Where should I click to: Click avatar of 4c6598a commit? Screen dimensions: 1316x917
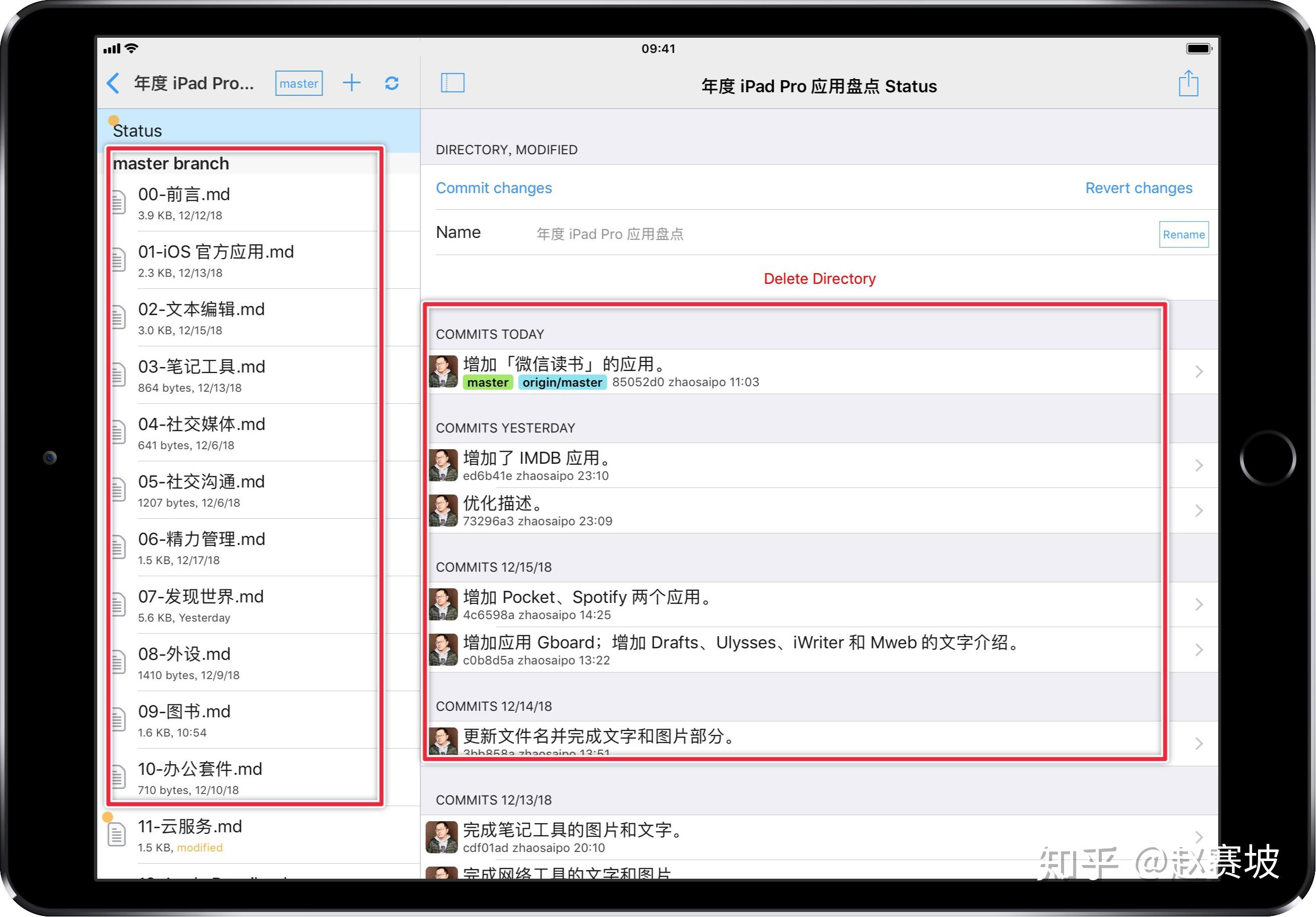pos(443,604)
